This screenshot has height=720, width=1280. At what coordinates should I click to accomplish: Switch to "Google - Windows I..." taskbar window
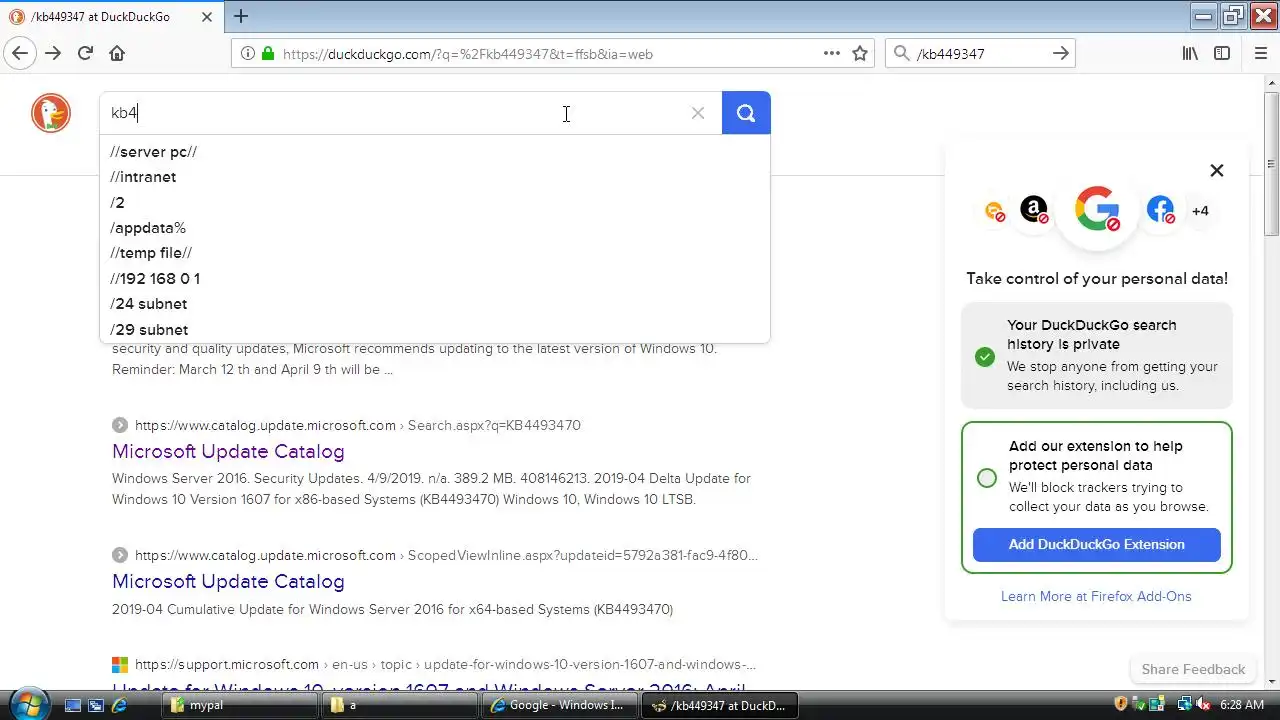click(559, 705)
